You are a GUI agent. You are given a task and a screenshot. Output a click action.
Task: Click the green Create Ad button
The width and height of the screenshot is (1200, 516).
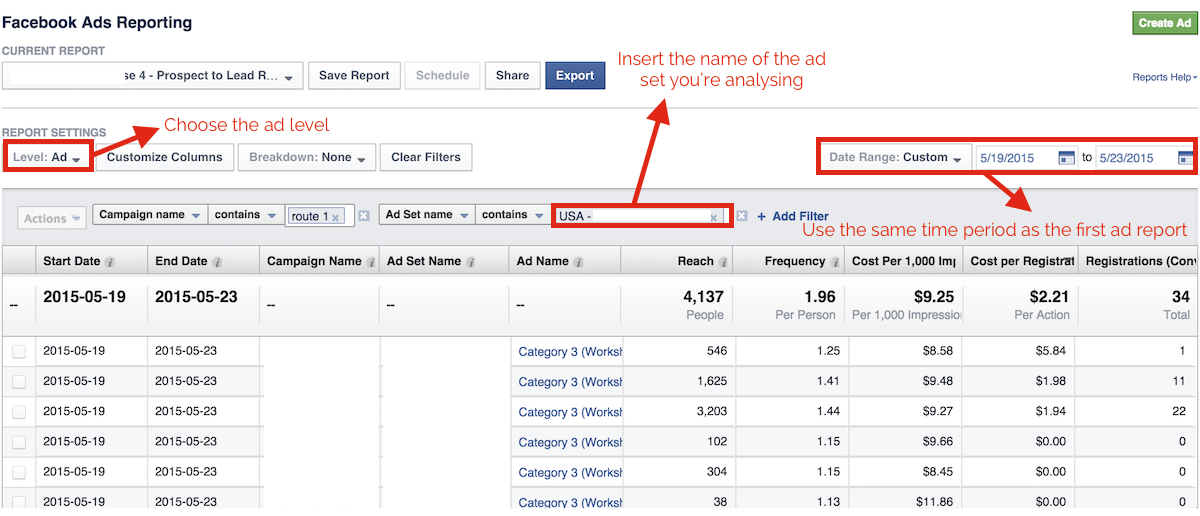pos(1165,23)
